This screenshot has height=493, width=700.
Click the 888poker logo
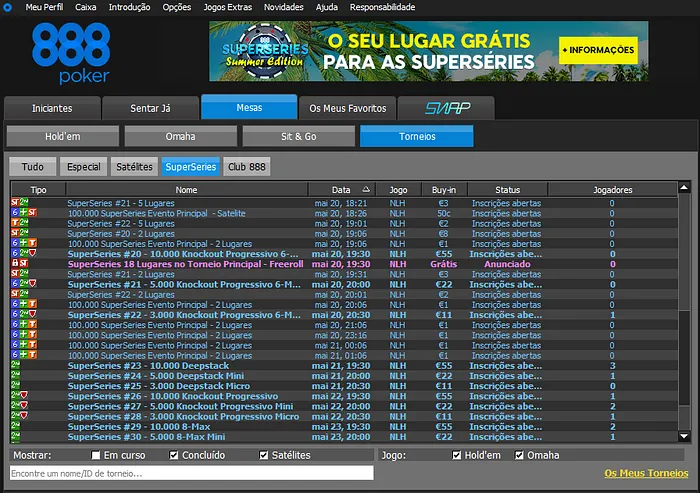pyautogui.click(x=71, y=53)
